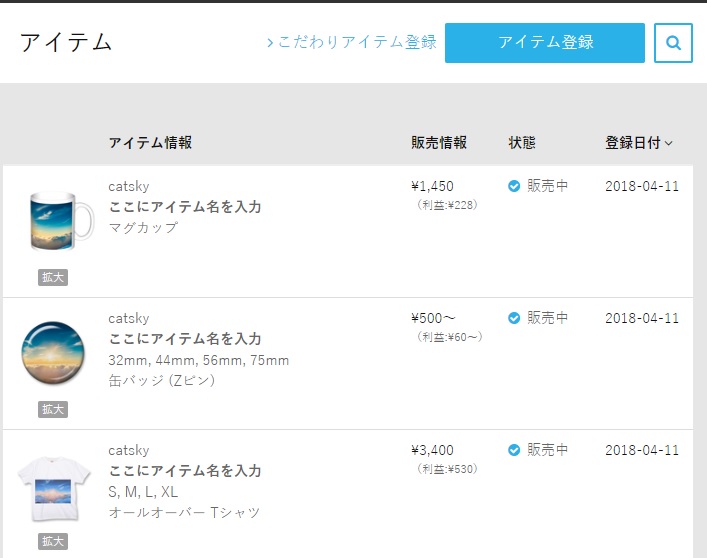This screenshot has height=558, width=707.
Task: Enlarge the can badge image with 拡大
Action: tap(53, 409)
